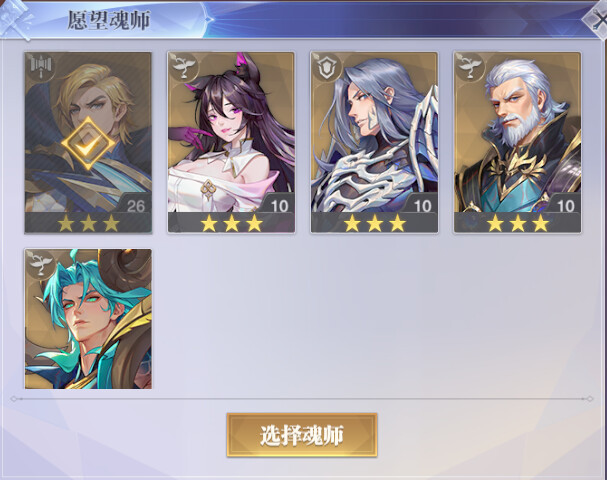Click the level 26 badge on the blond hero

[135, 205]
